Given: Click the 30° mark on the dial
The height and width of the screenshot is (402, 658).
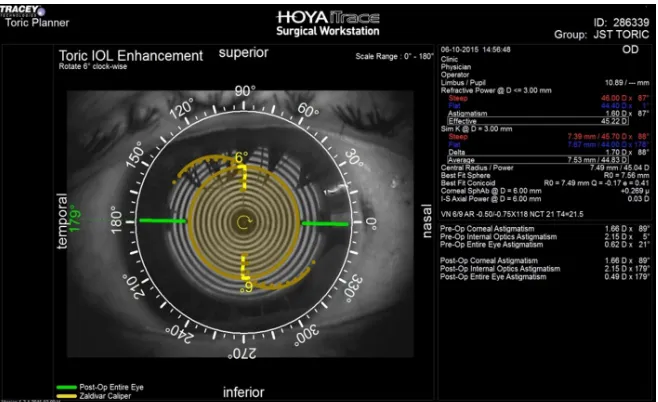Looking at the screenshot, I should (x=354, y=158).
